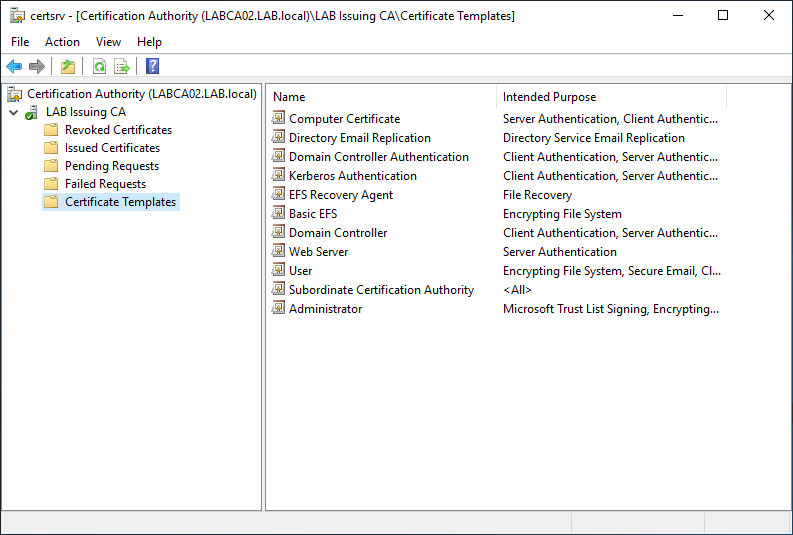Click the <All> purpose cell
This screenshot has height=535, width=793.
tap(517, 290)
